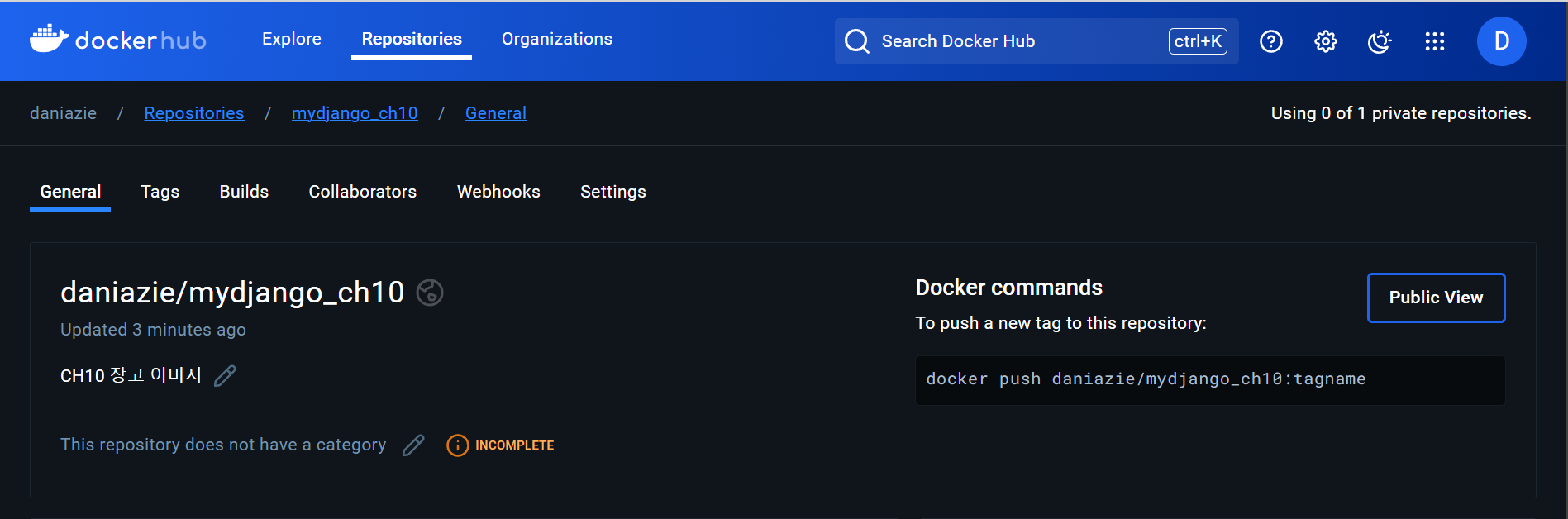
Task: Toggle the dark/light theme moon icon
Action: (1380, 41)
